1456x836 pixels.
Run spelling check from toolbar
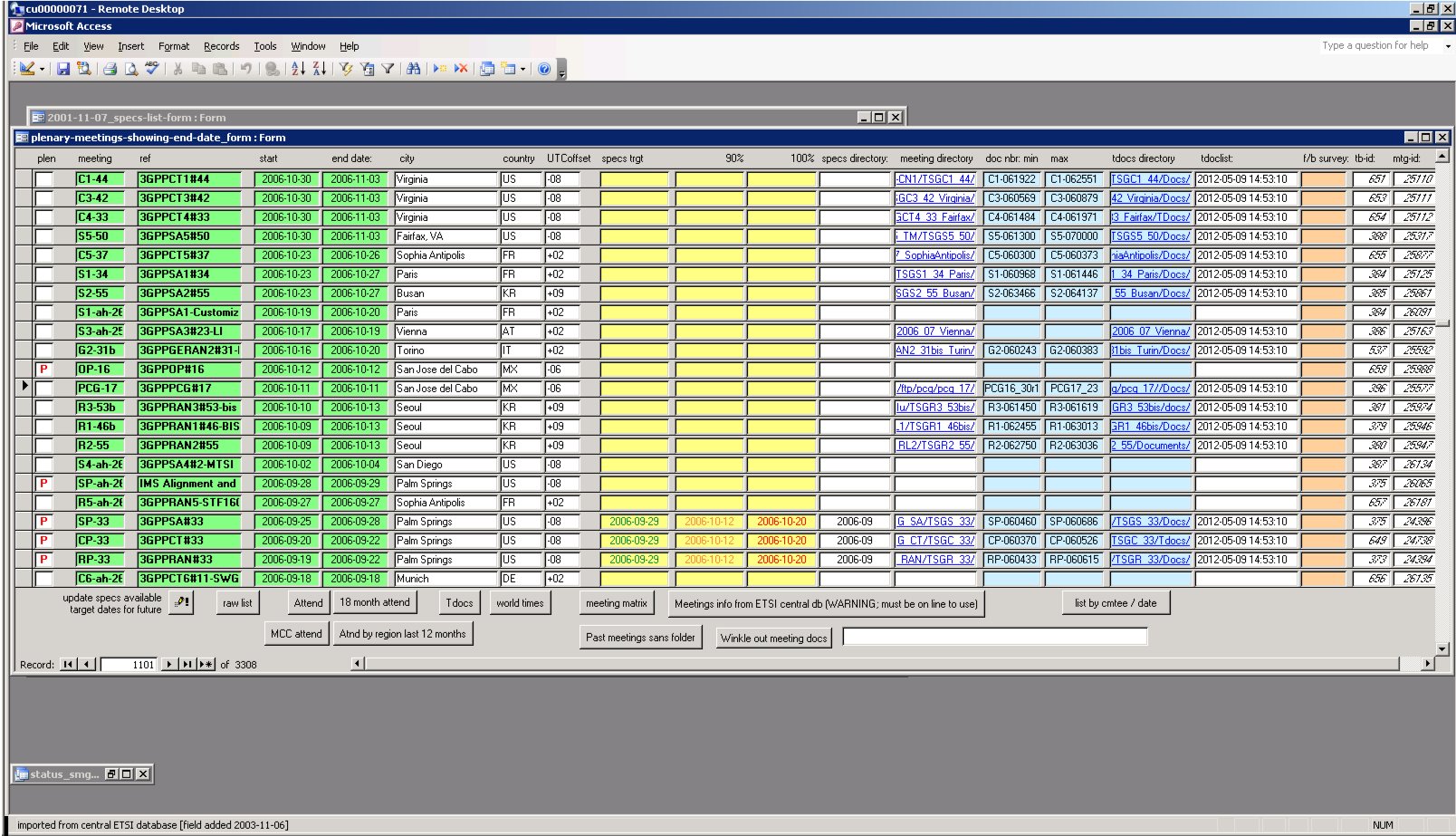pyautogui.click(x=151, y=69)
